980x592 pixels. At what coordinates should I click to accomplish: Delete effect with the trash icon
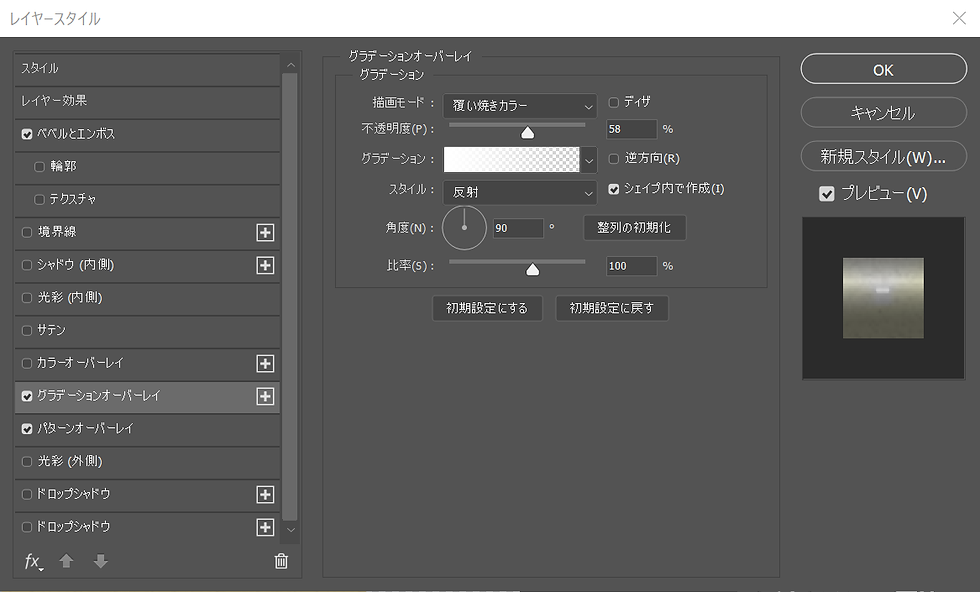[281, 561]
